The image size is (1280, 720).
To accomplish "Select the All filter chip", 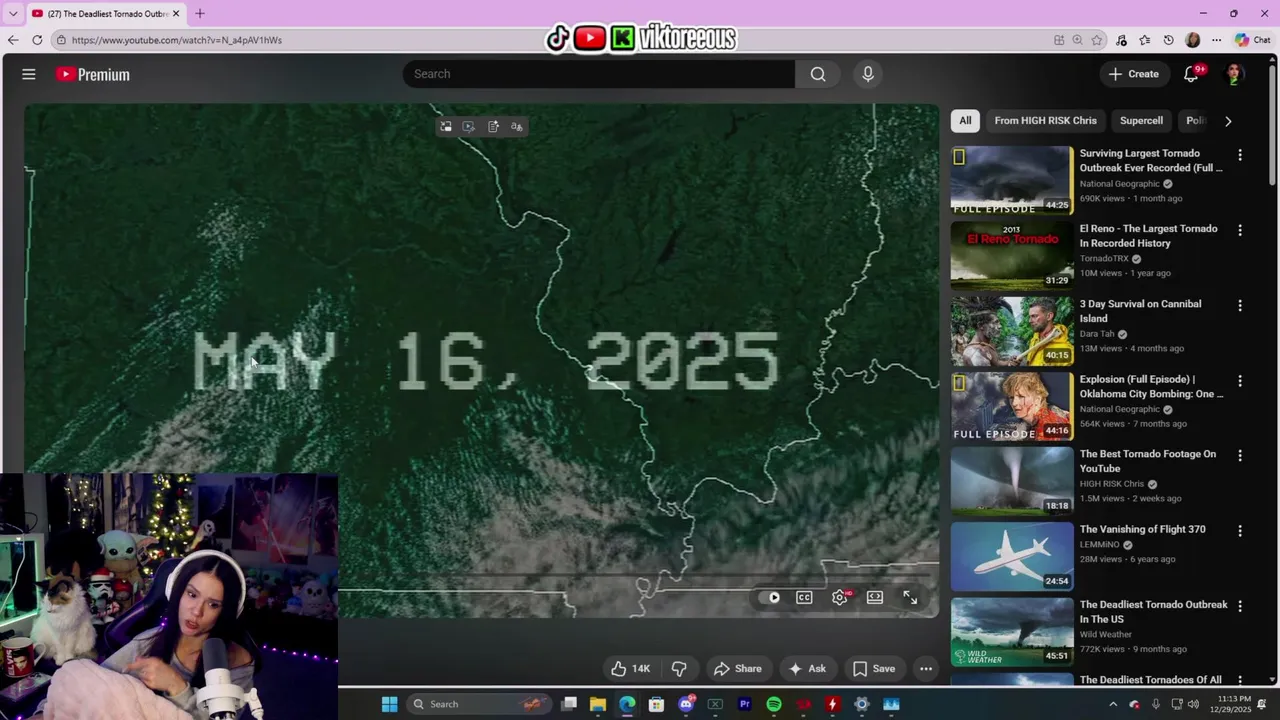I will click(965, 120).
